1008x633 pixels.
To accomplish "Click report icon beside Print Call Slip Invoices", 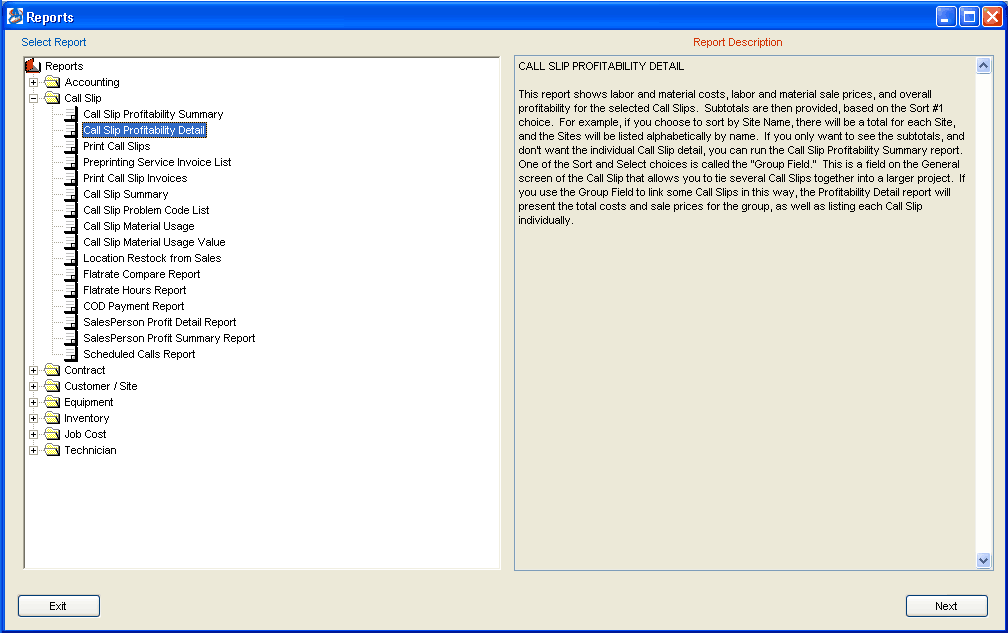I will [x=71, y=179].
